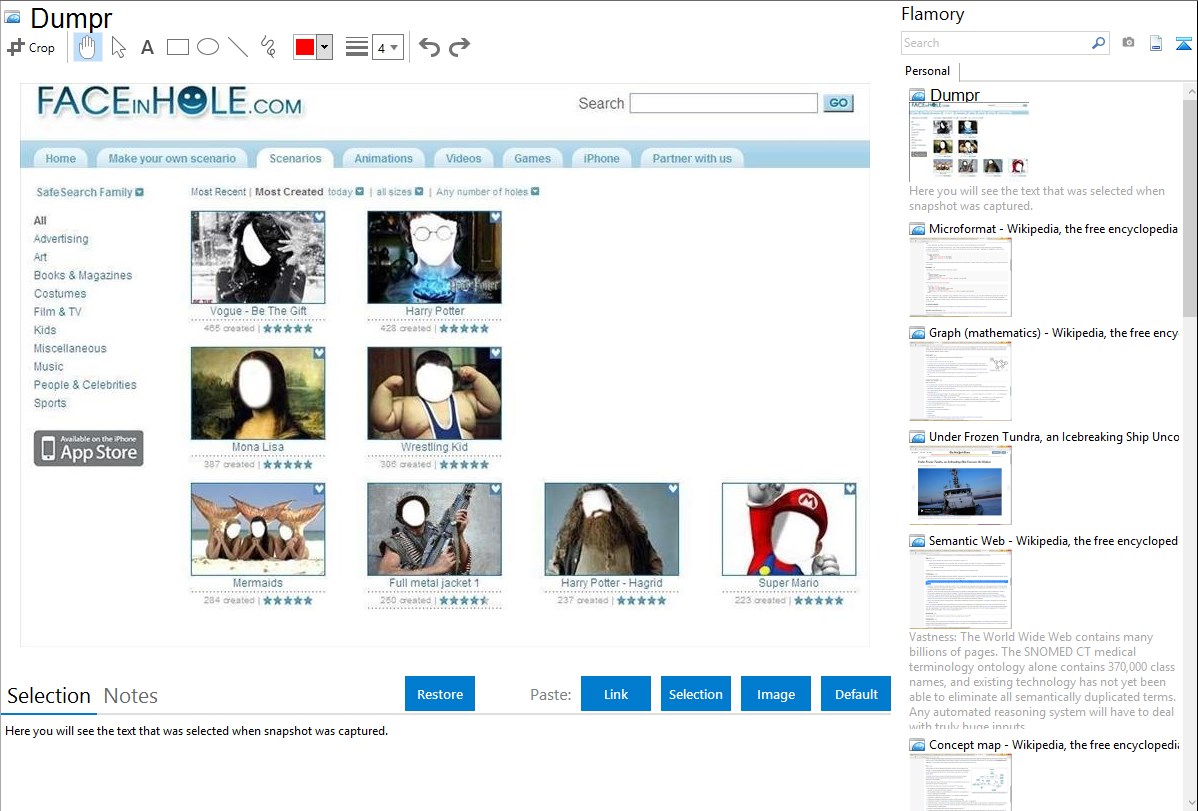Screen dimensions: 1198x811
Task: Click the camera capture icon
Action: coord(1128,43)
